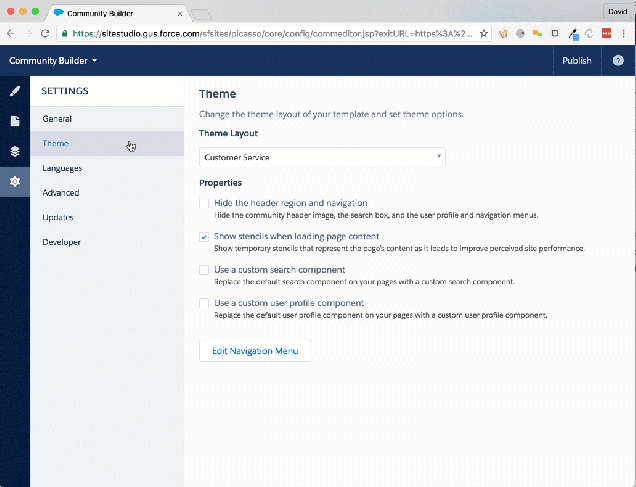636x487 pixels.
Task: Open the Page Structure layers icon
Action: point(14,152)
